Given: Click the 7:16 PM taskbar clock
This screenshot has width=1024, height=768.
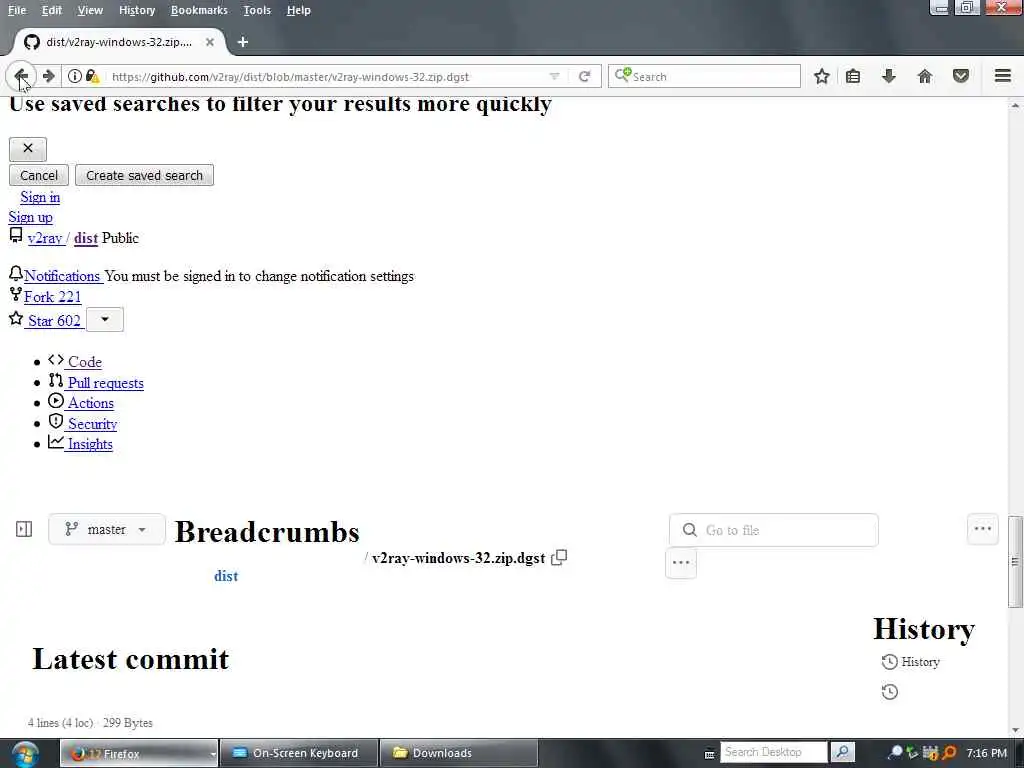Looking at the screenshot, I should pyautogui.click(x=986, y=753).
